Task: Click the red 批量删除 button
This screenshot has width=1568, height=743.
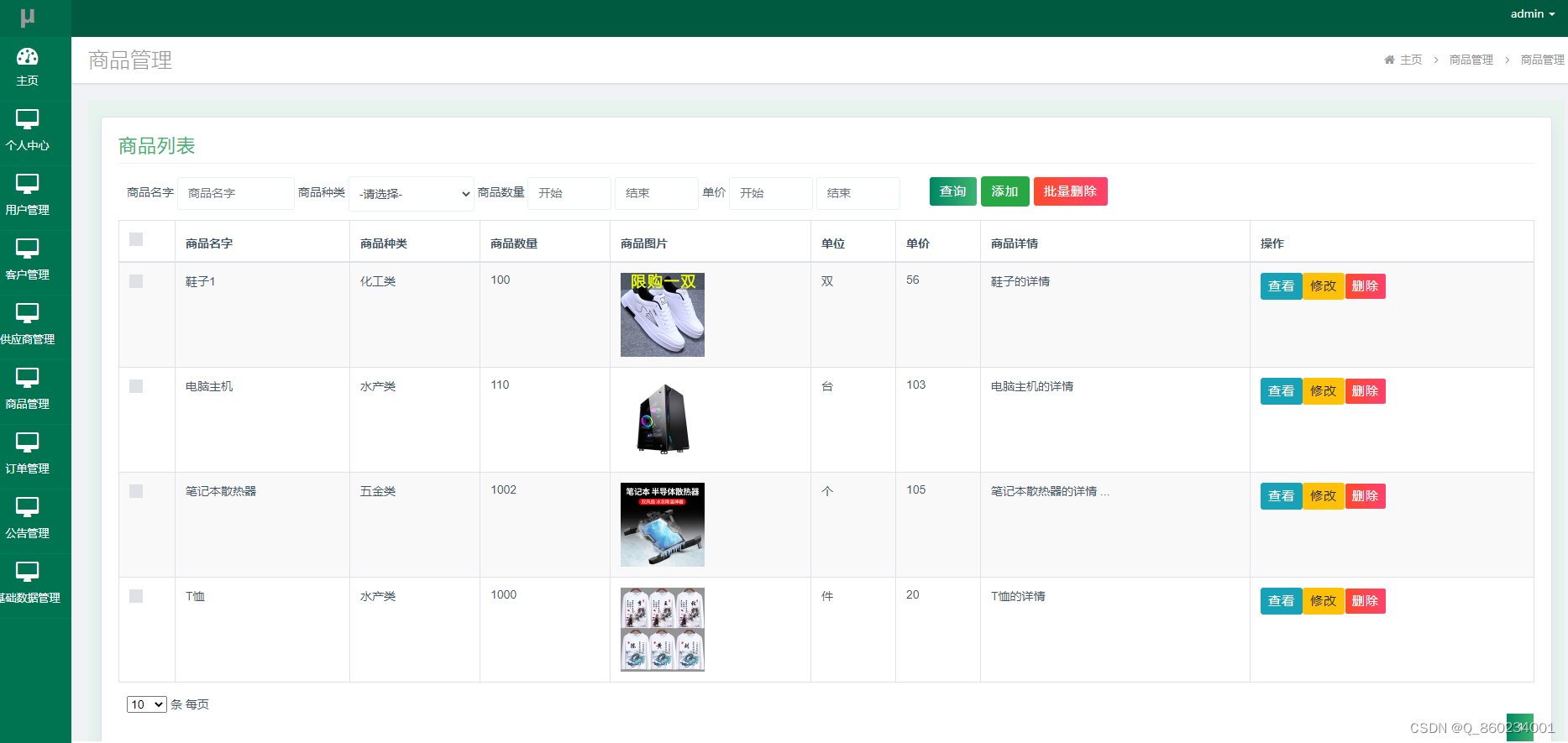Action: point(1071,191)
